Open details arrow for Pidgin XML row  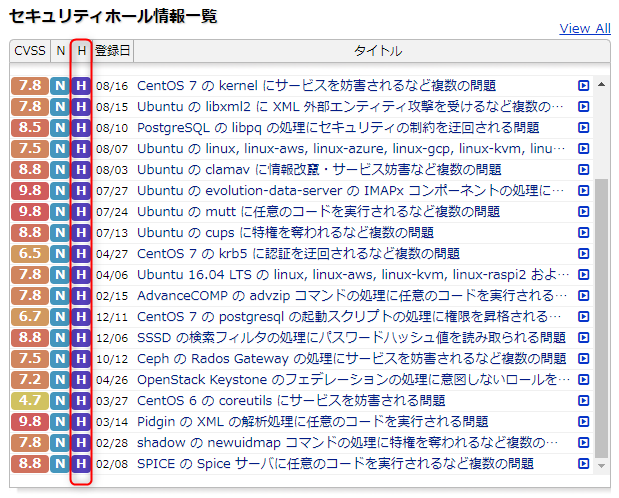click(x=583, y=422)
